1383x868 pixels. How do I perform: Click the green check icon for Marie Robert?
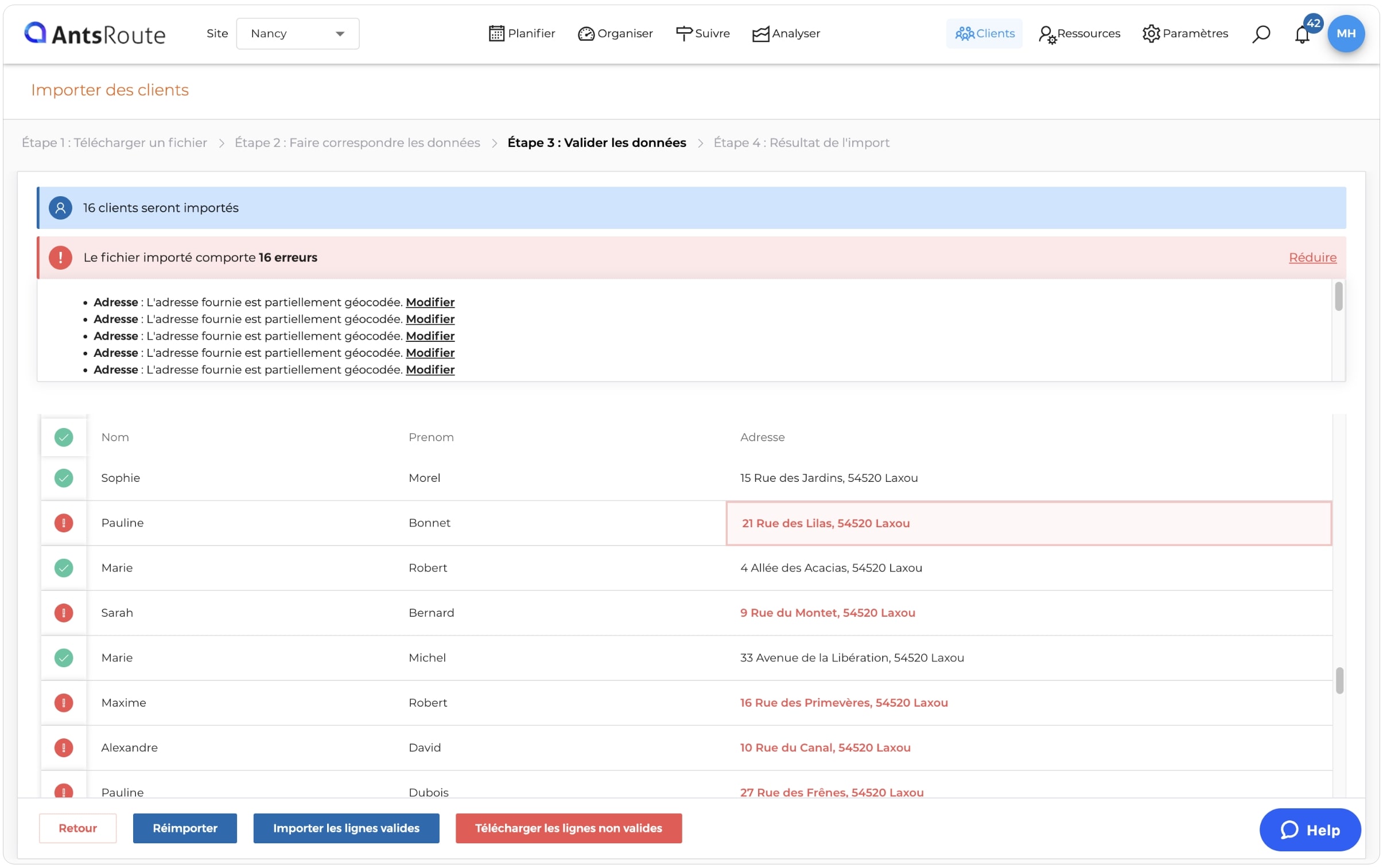64,568
